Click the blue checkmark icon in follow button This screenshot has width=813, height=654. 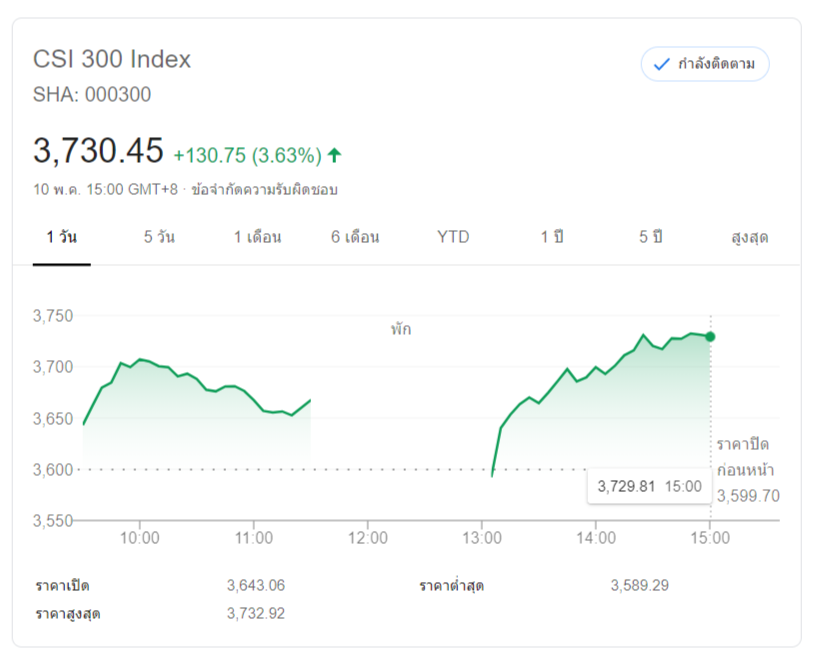click(x=660, y=64)
